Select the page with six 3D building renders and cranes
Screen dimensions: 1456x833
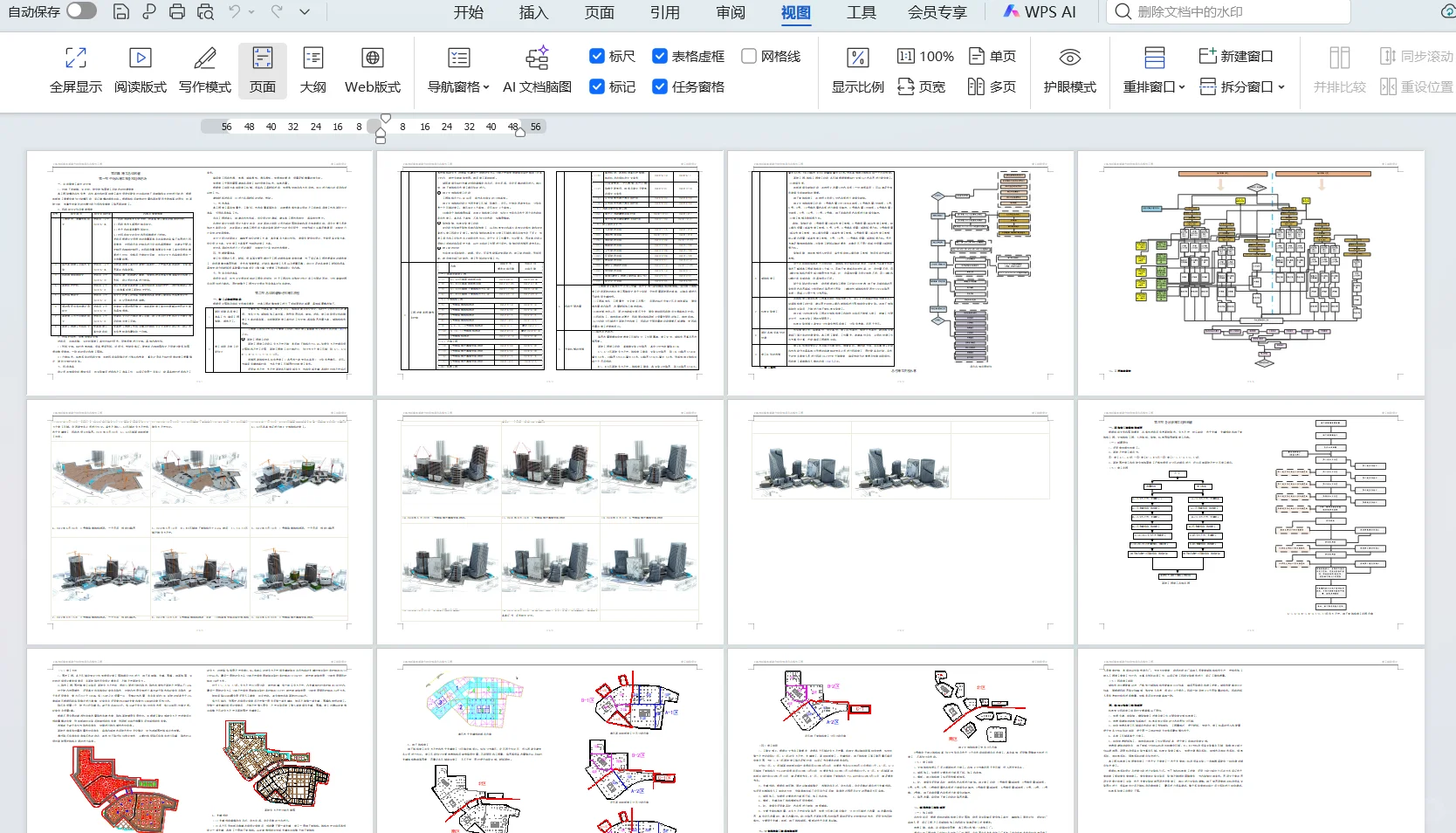coord(200,522)
